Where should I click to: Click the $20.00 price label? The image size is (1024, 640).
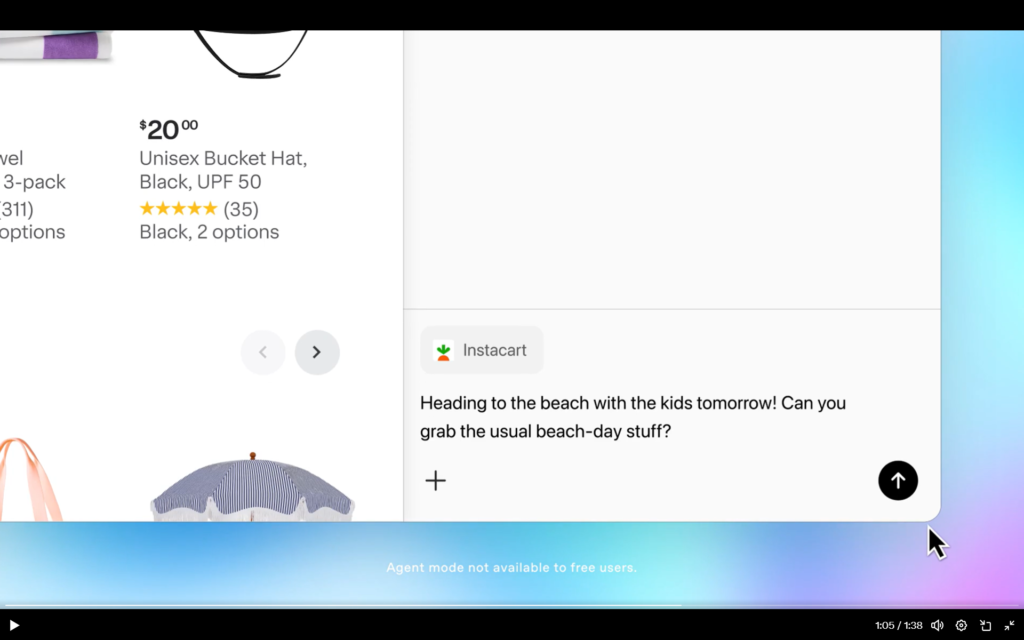point(166,127)
